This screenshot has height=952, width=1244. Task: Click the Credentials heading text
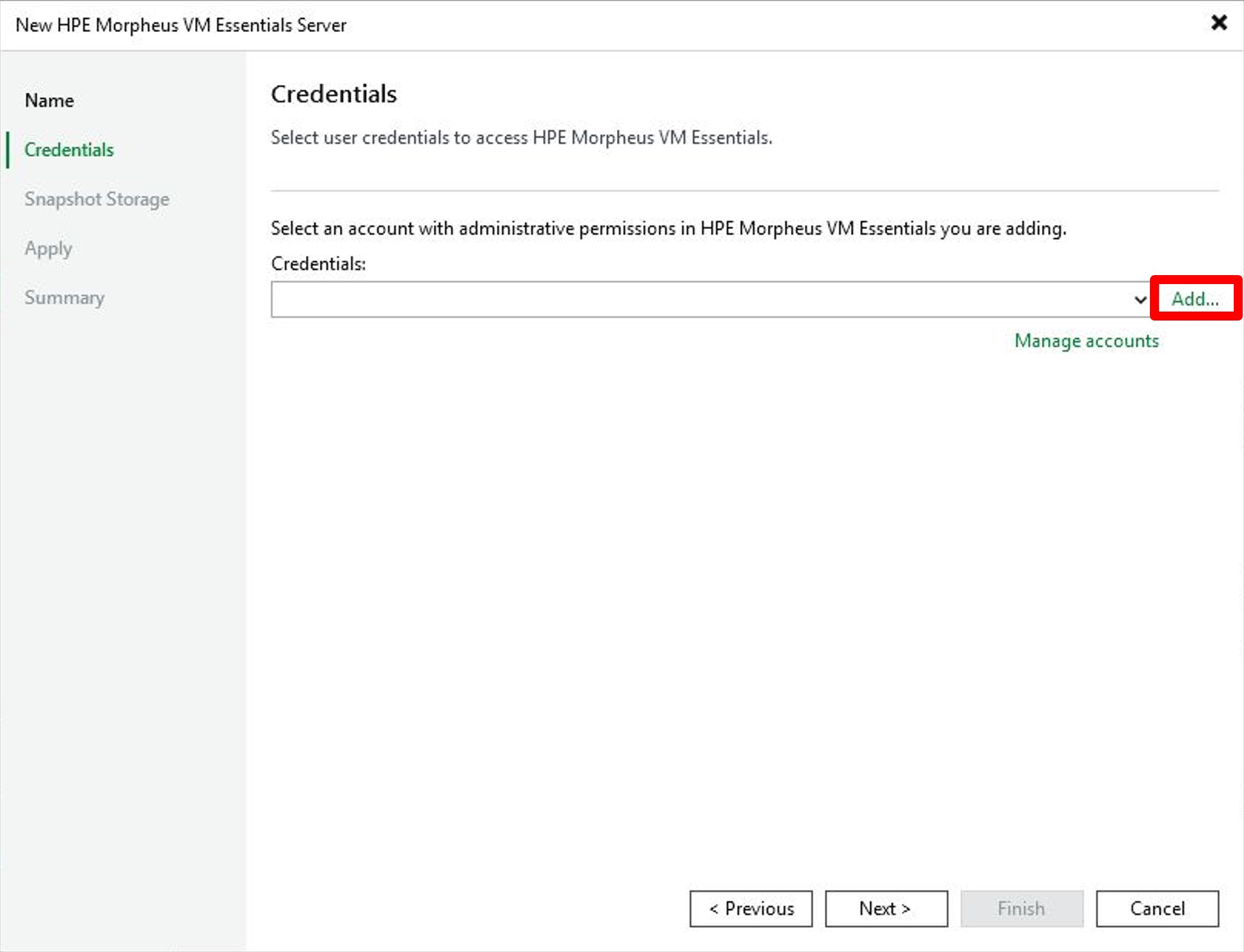(x=334, y=94)
